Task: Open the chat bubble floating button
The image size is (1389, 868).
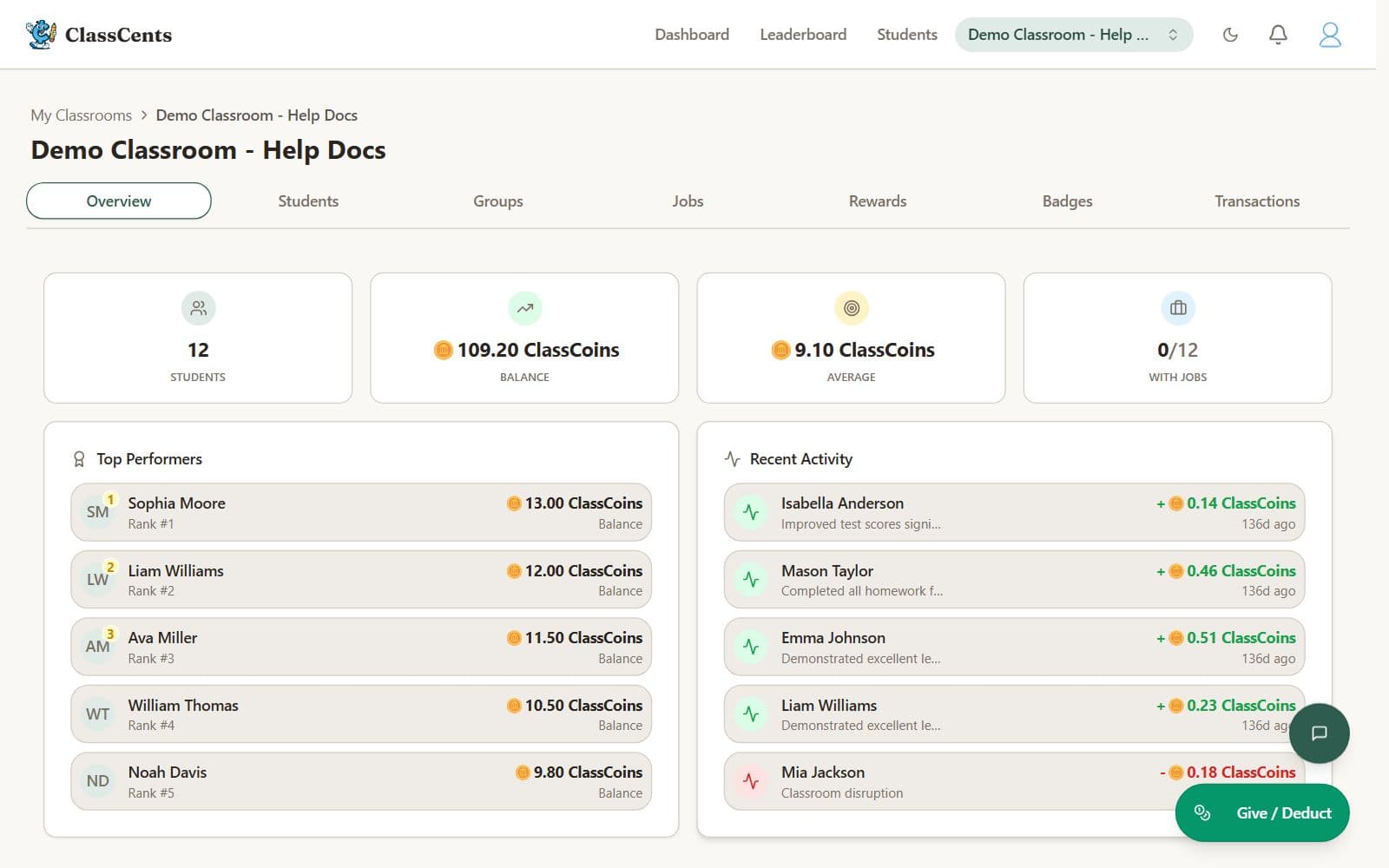Action: click(x=1319, y=733)
